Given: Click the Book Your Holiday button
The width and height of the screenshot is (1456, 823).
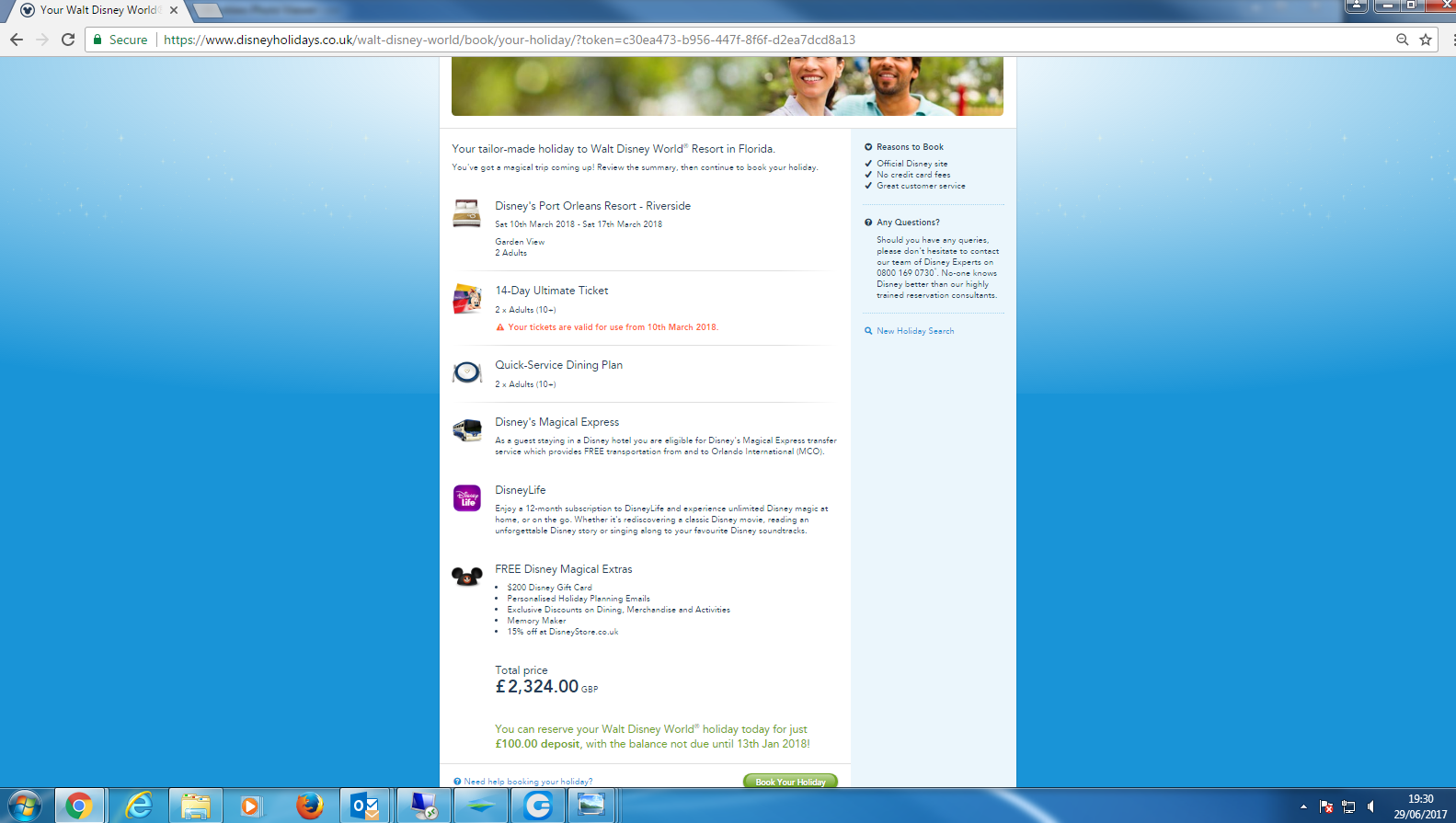Looking at the screenshot, I should pos(790,782).
